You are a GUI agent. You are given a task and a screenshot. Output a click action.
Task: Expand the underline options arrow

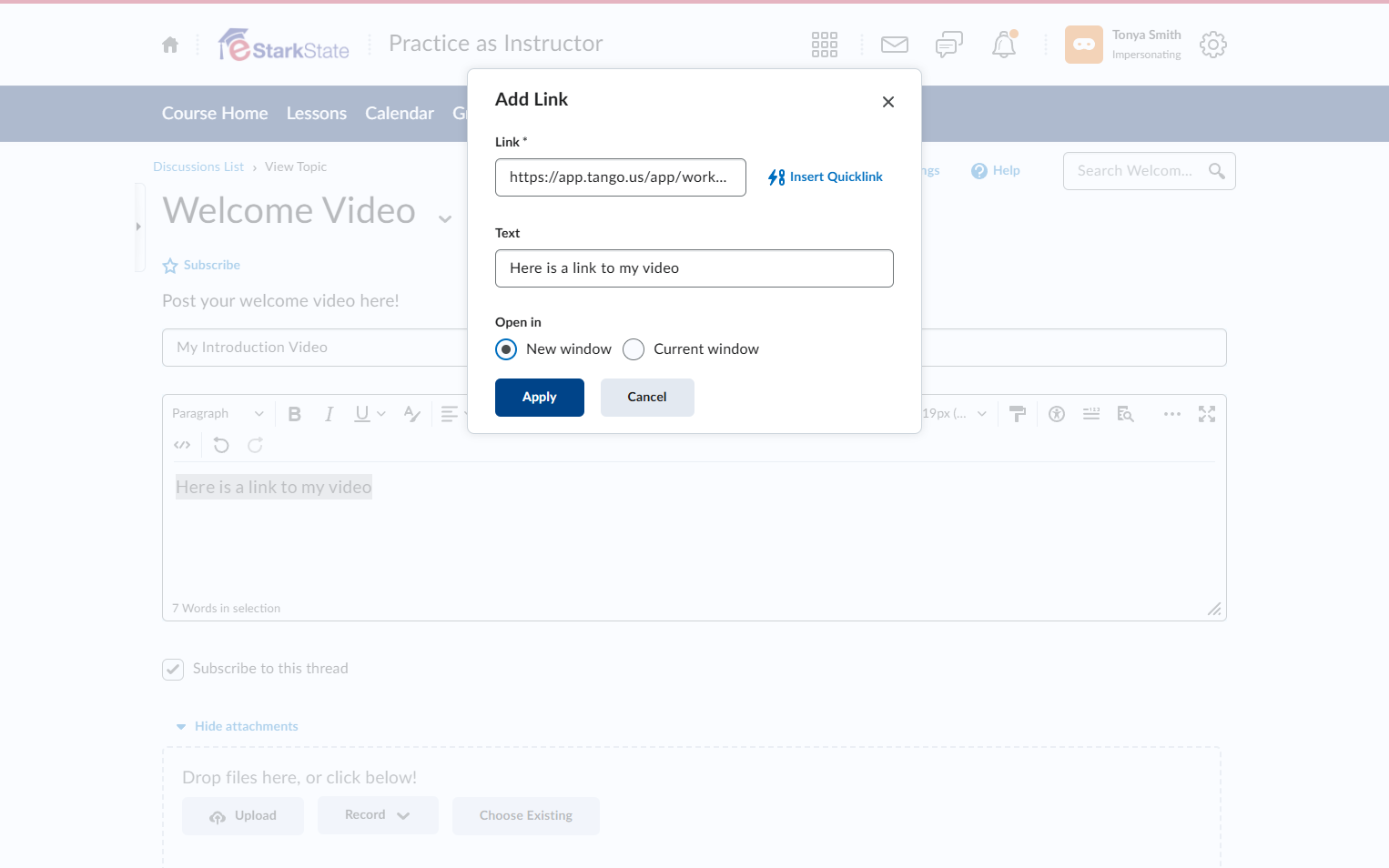point(381,414)
